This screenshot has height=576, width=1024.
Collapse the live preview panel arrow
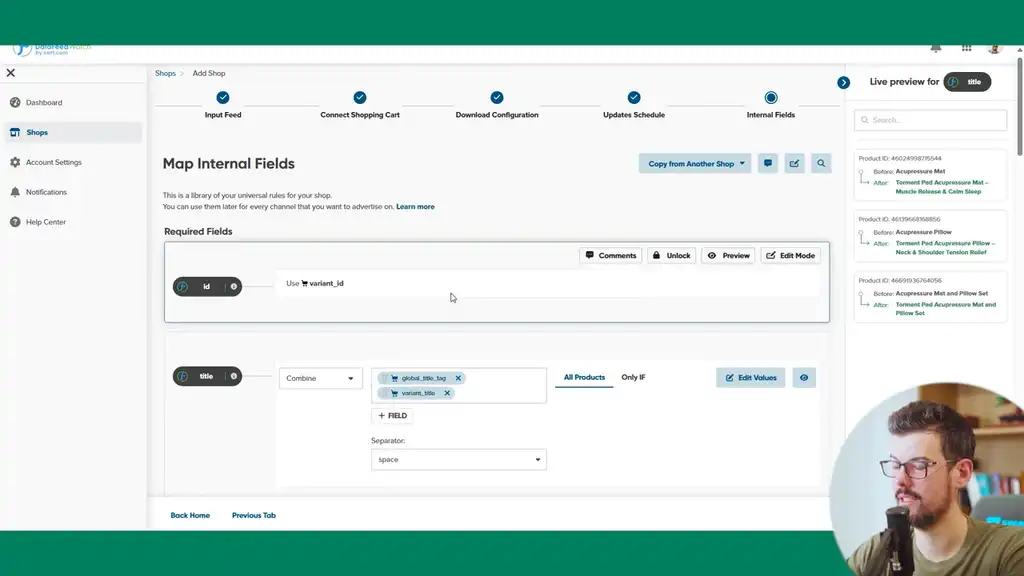844,82
